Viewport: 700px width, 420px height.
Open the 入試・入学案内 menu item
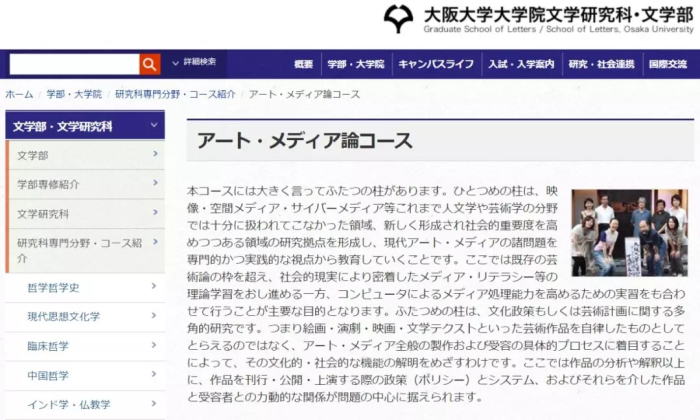pyautogui.click(x=521, y=64)
